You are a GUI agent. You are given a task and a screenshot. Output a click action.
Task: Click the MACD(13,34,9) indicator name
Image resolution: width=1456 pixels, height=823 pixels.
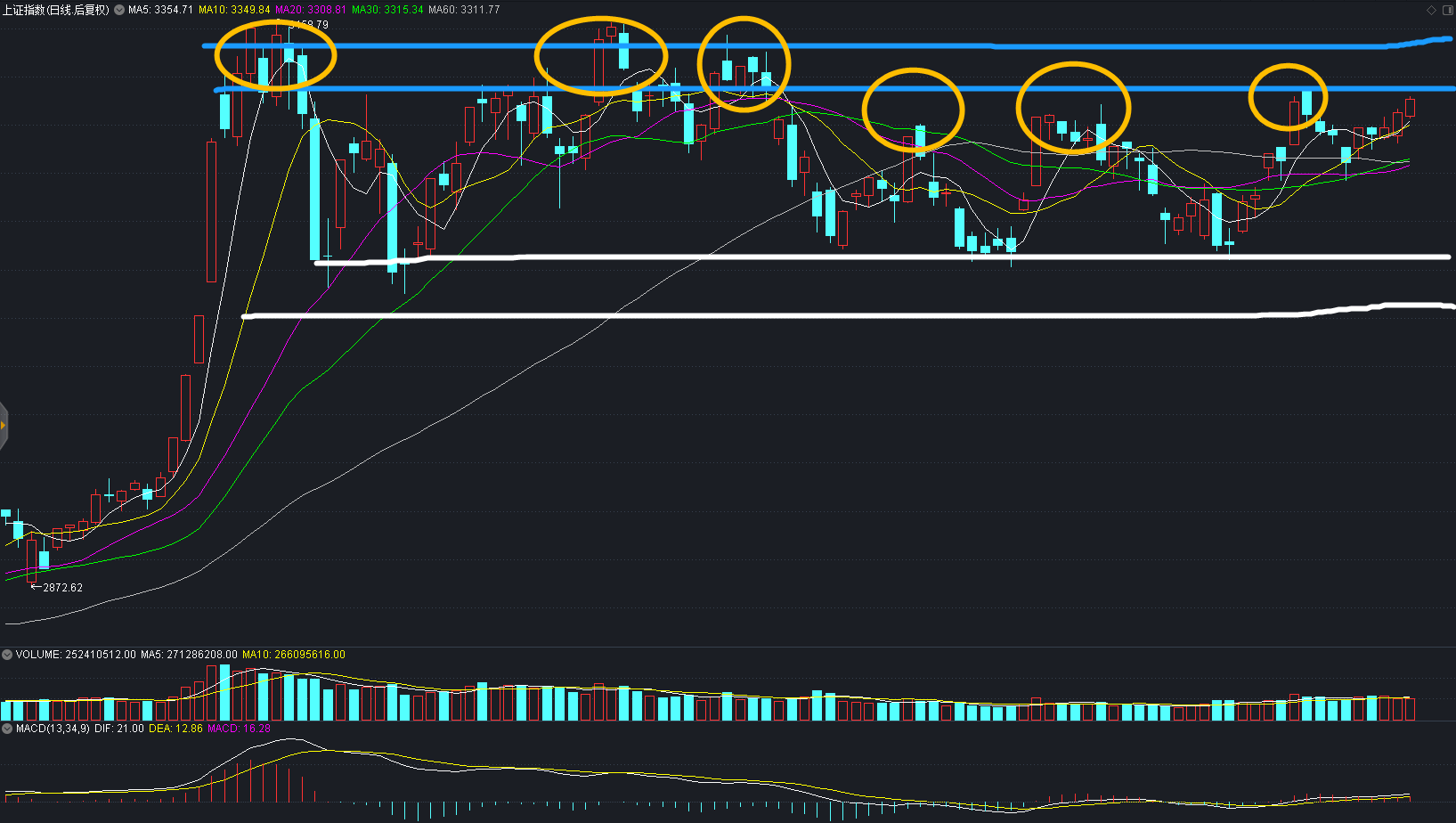click(x=53, y=729)
